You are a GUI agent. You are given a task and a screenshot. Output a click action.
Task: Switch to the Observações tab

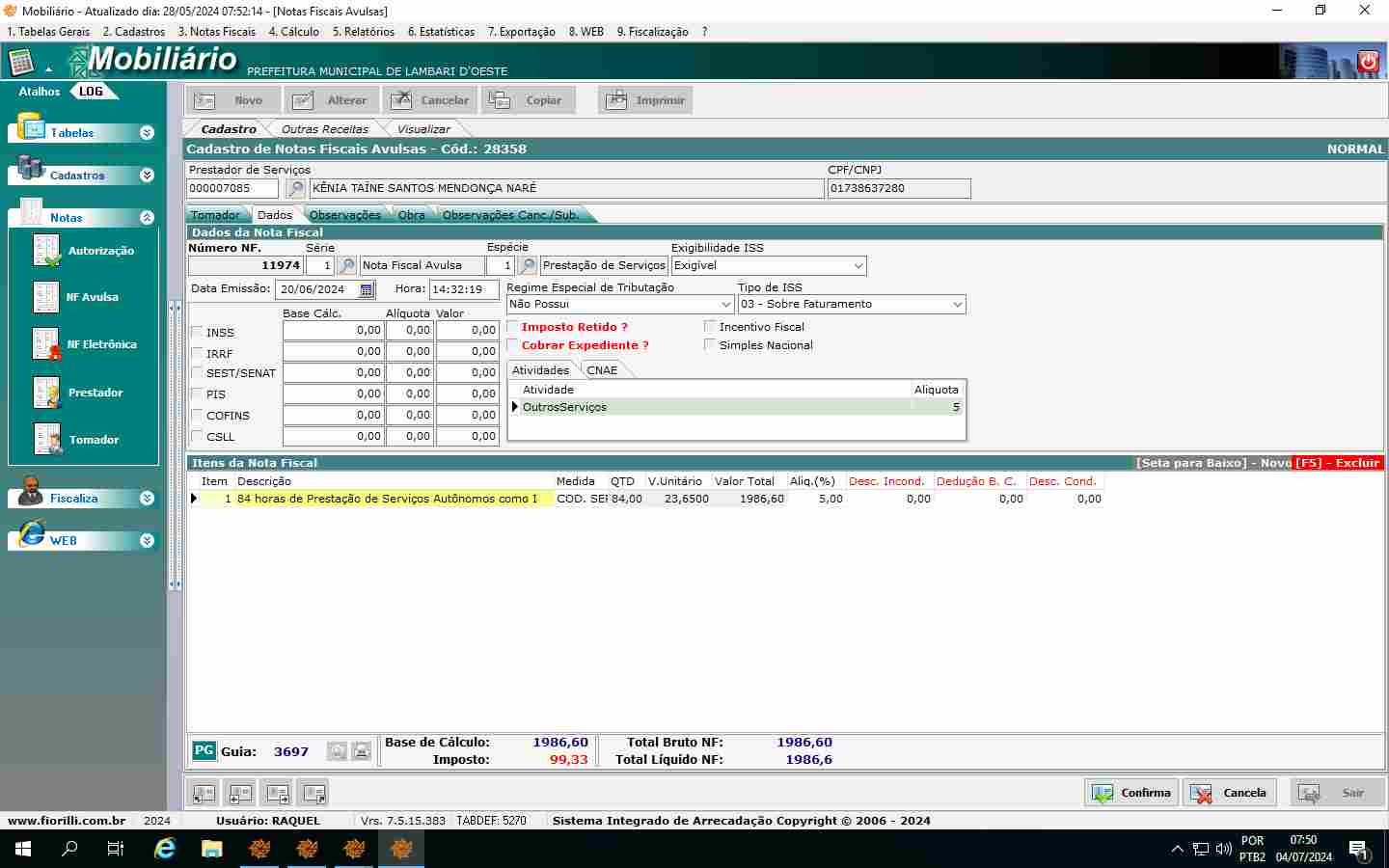[344, 215]
